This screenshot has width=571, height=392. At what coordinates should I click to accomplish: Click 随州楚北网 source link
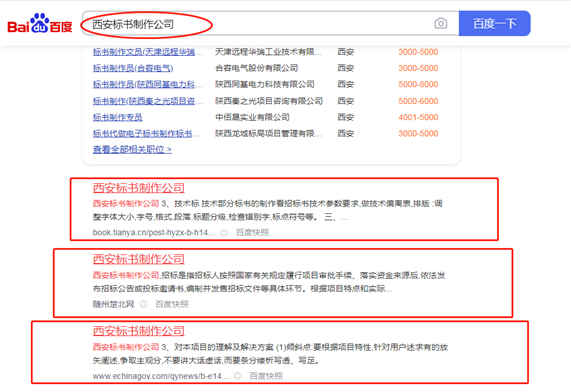coord(113,304)
